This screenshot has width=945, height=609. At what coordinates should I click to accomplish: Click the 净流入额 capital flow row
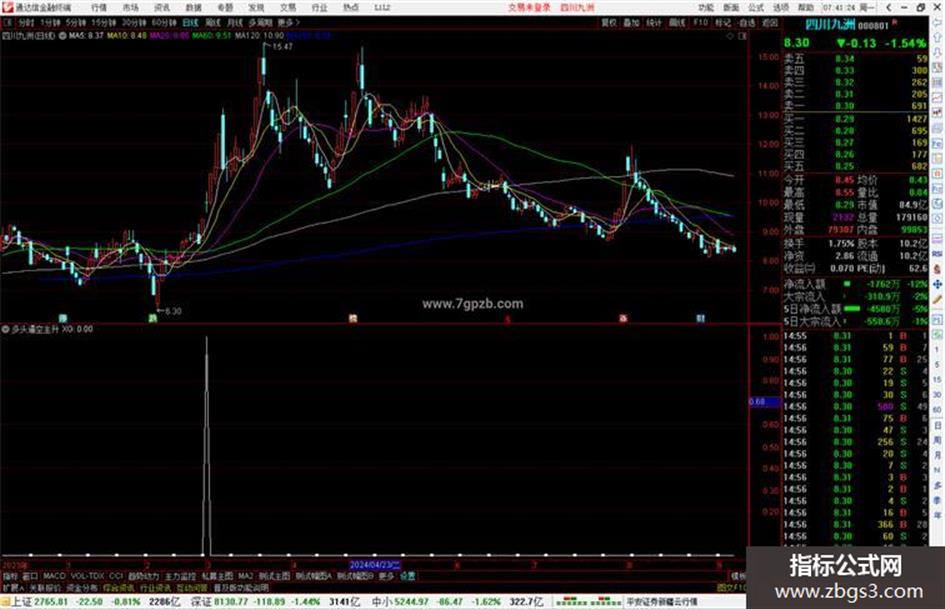856,283
